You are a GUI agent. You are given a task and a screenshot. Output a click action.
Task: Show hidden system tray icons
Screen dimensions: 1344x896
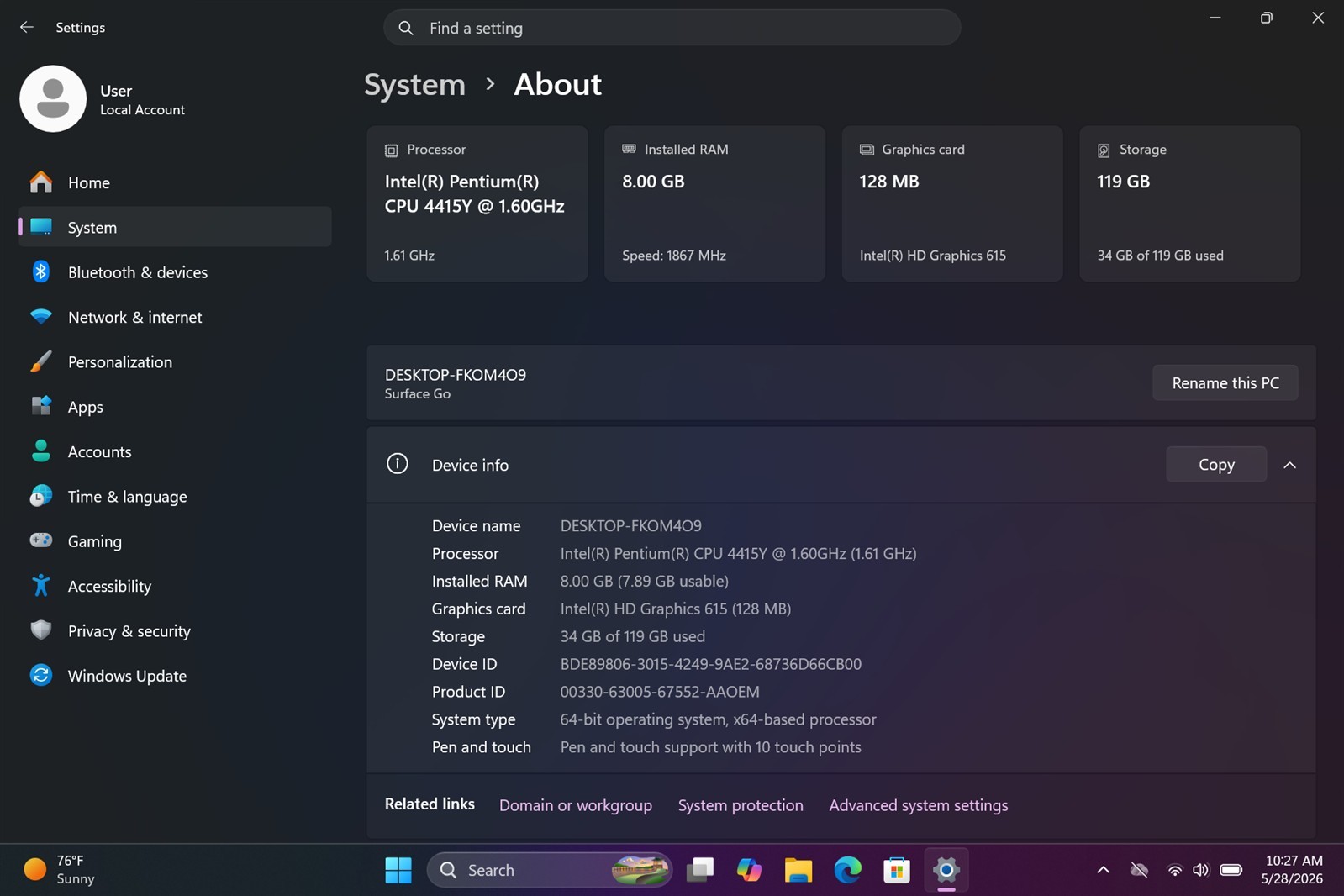coord(1104,870)
